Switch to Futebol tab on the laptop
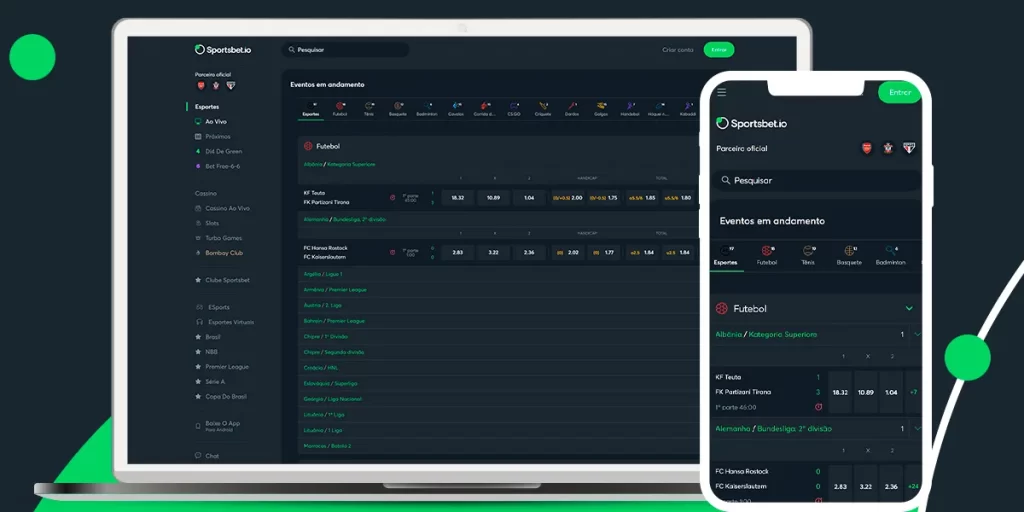The image size is (1024, 512). coord(340,109)
